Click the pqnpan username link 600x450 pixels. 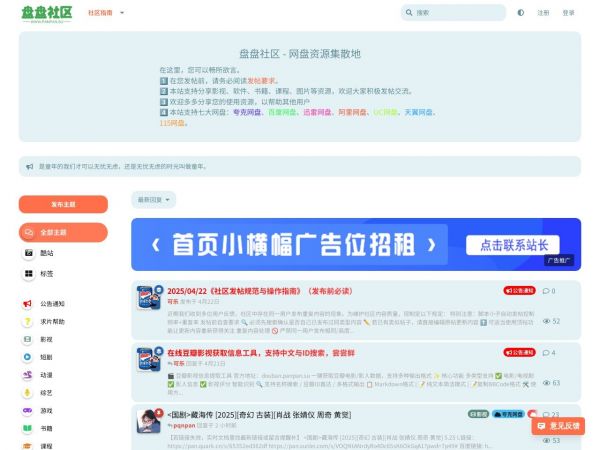click(184, 426)
